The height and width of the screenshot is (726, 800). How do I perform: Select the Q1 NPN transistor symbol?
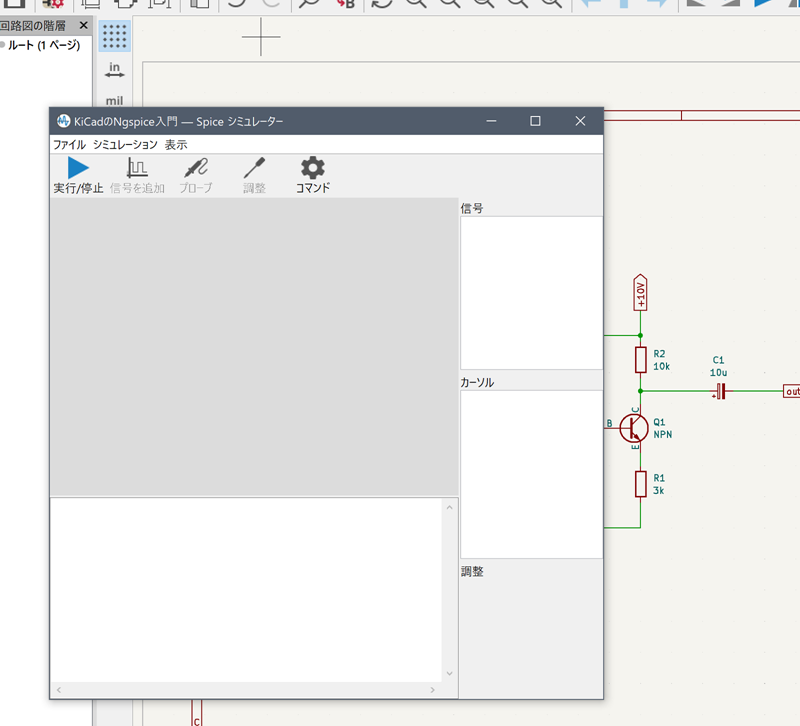pos(634,428)
